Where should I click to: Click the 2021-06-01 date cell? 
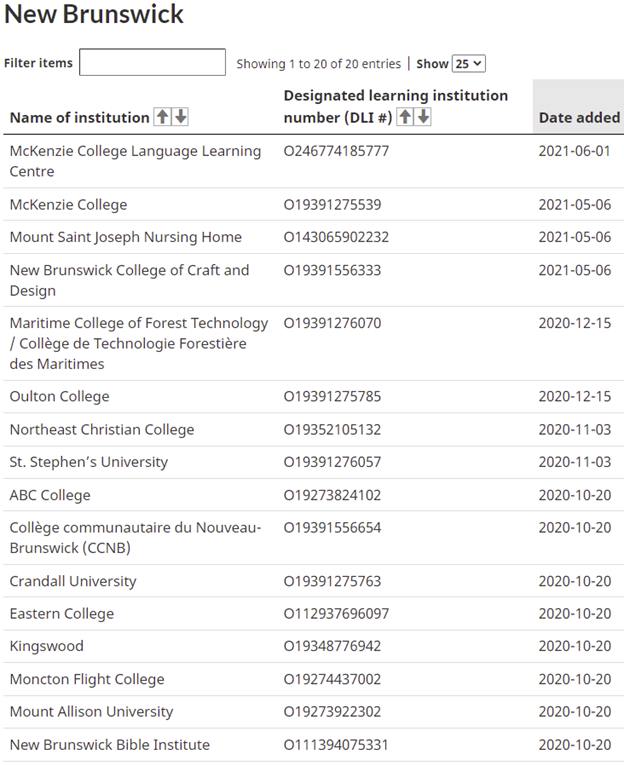click(x=574, y=151)
